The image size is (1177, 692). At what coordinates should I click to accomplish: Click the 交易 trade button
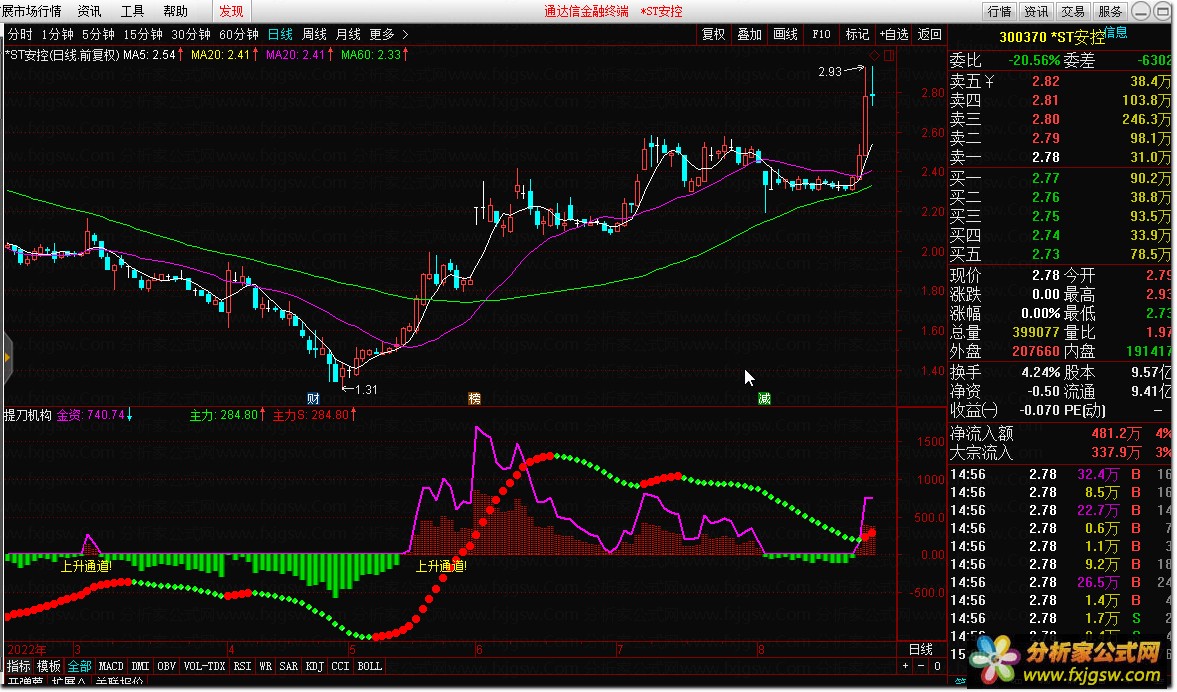coord(1073,11)
